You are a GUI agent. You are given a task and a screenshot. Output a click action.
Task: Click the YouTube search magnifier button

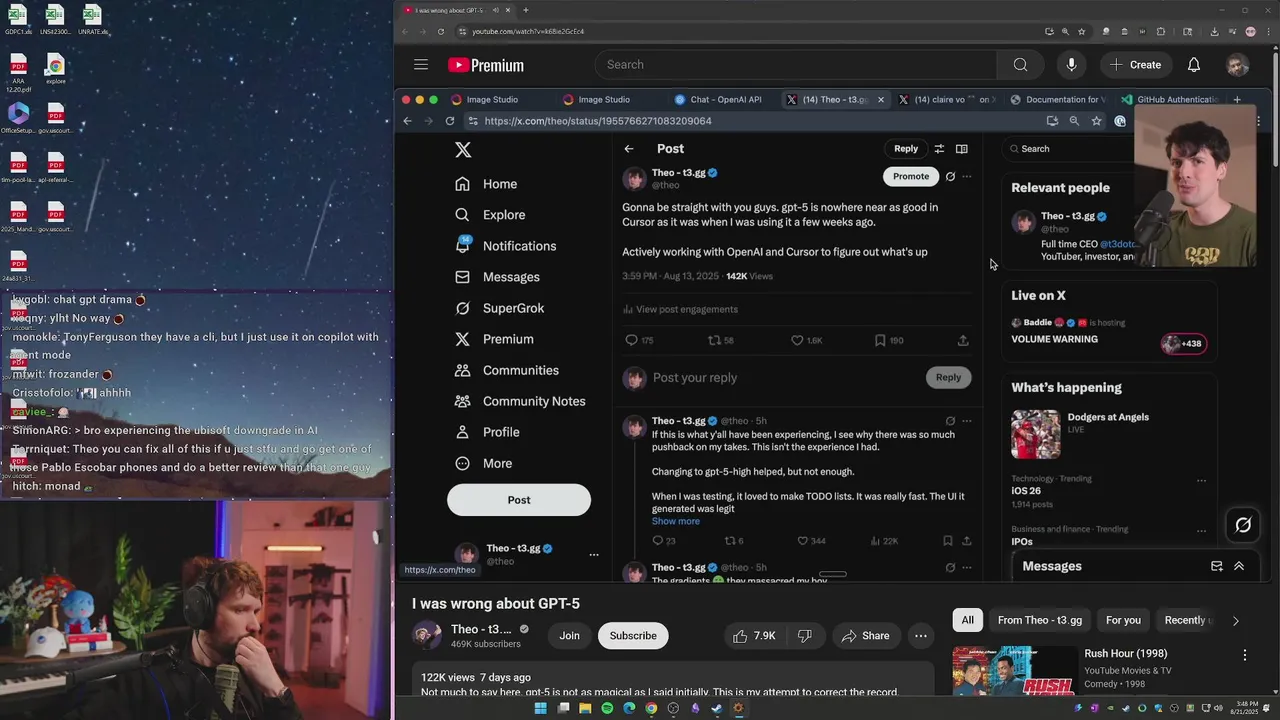coord(1020,65)
